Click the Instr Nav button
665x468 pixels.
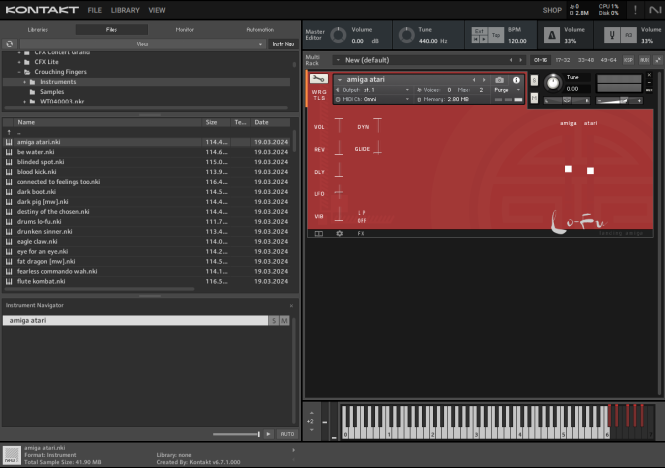click(283, 44)
